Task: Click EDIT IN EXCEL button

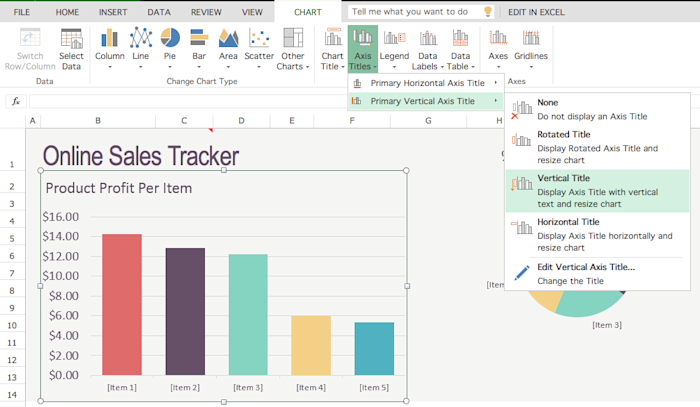Action: pos(536,12)
